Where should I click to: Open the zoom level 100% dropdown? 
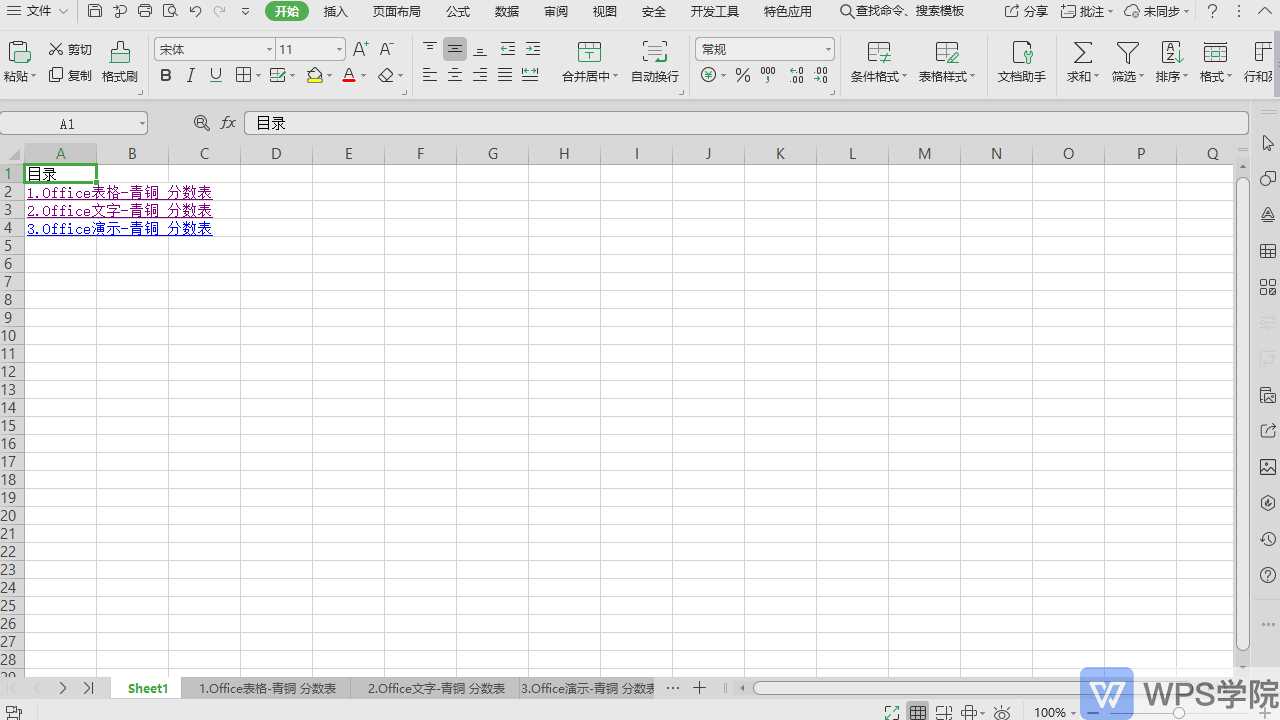(x=1057, y=713)
